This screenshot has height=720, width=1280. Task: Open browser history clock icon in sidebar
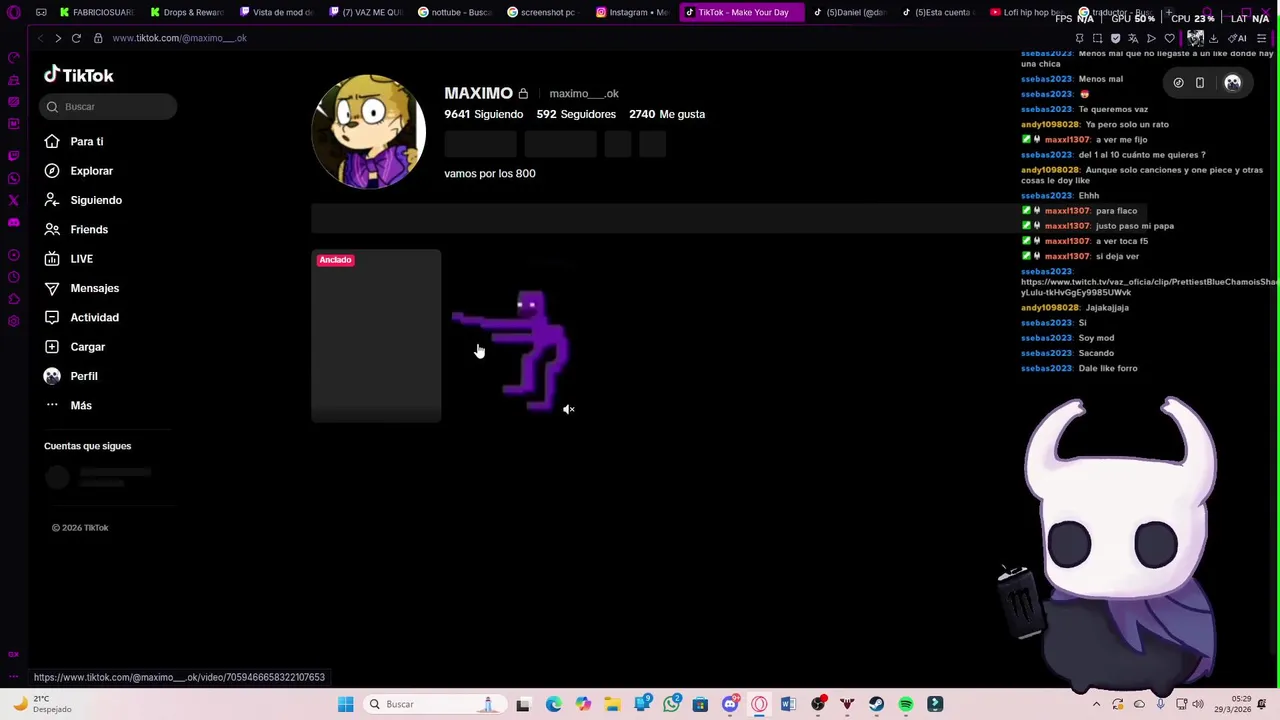click(x=13, y=277)
